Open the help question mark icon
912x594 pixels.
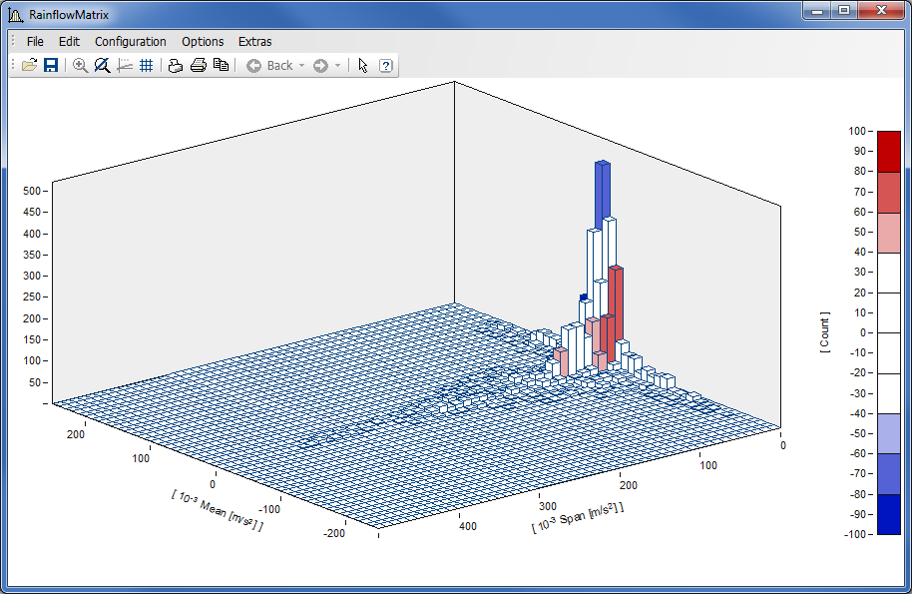(x=386, y=65)
